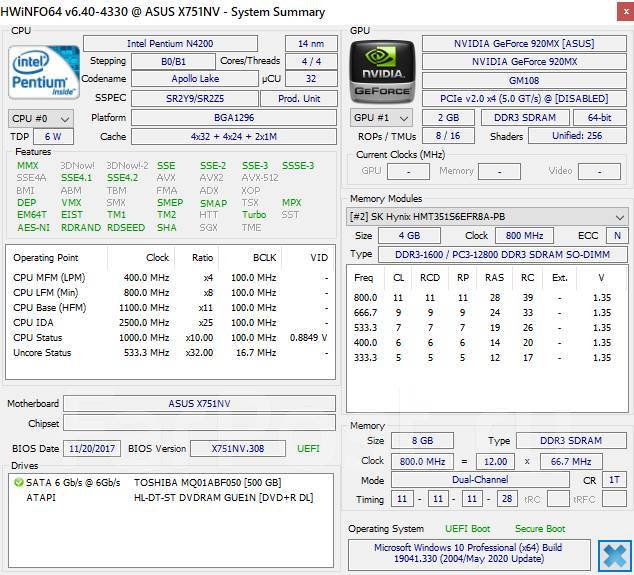634x575 pixels.
Task: Select the 333.3 frequency timing row
Action: [x=485, y=357]
